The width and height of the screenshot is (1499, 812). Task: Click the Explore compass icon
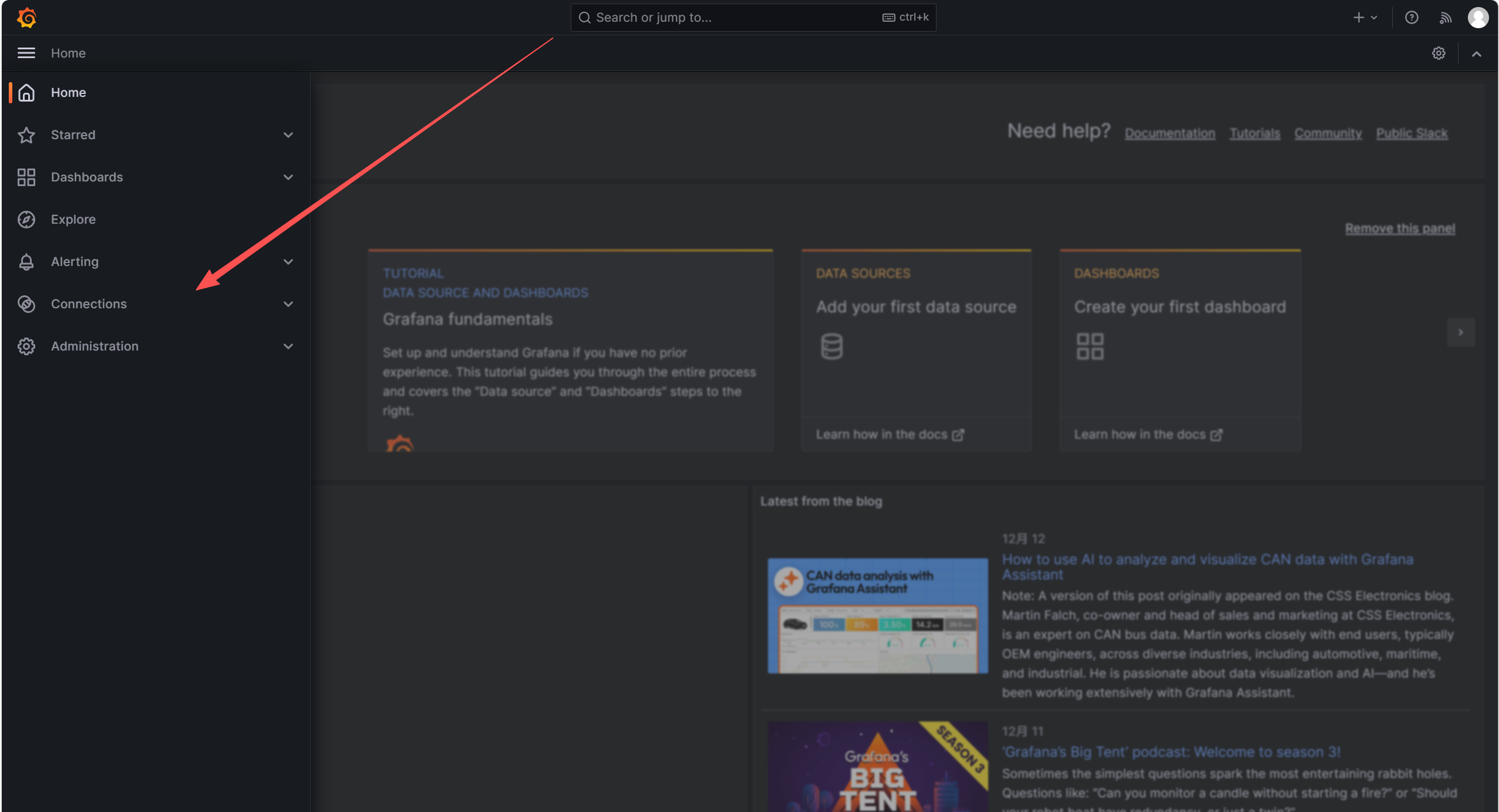tap(26, 219)
